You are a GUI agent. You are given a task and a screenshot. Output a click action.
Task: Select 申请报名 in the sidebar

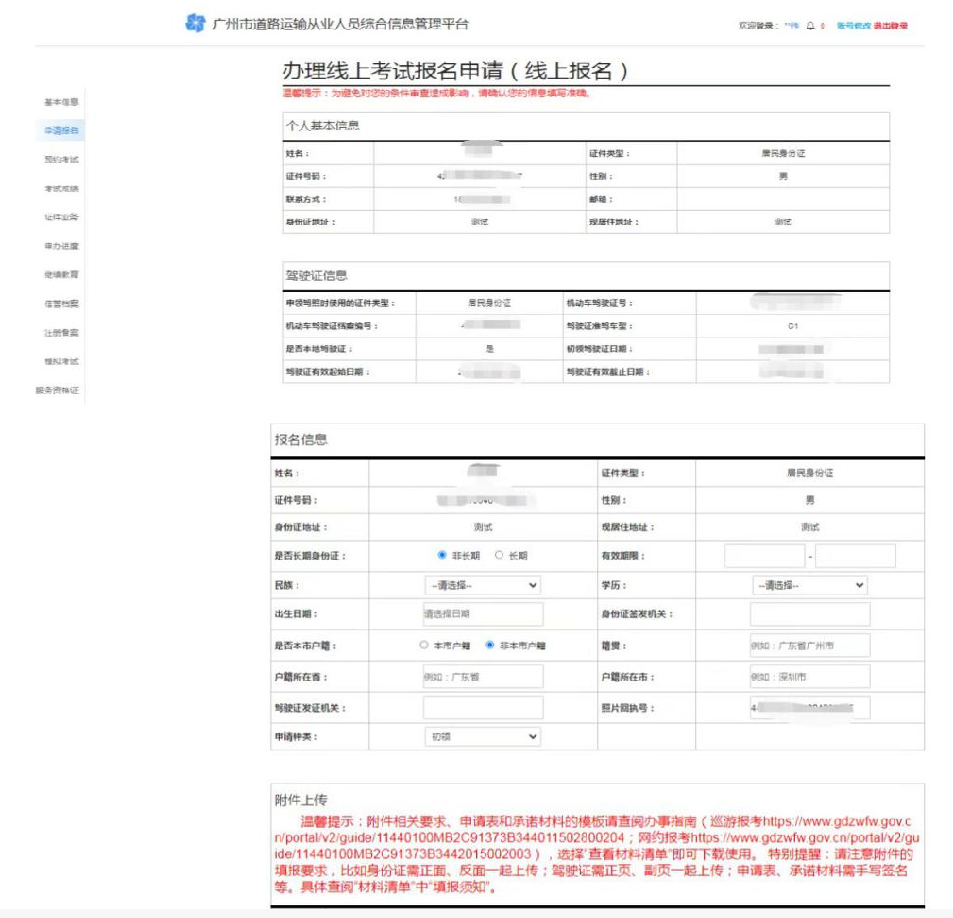61,131
